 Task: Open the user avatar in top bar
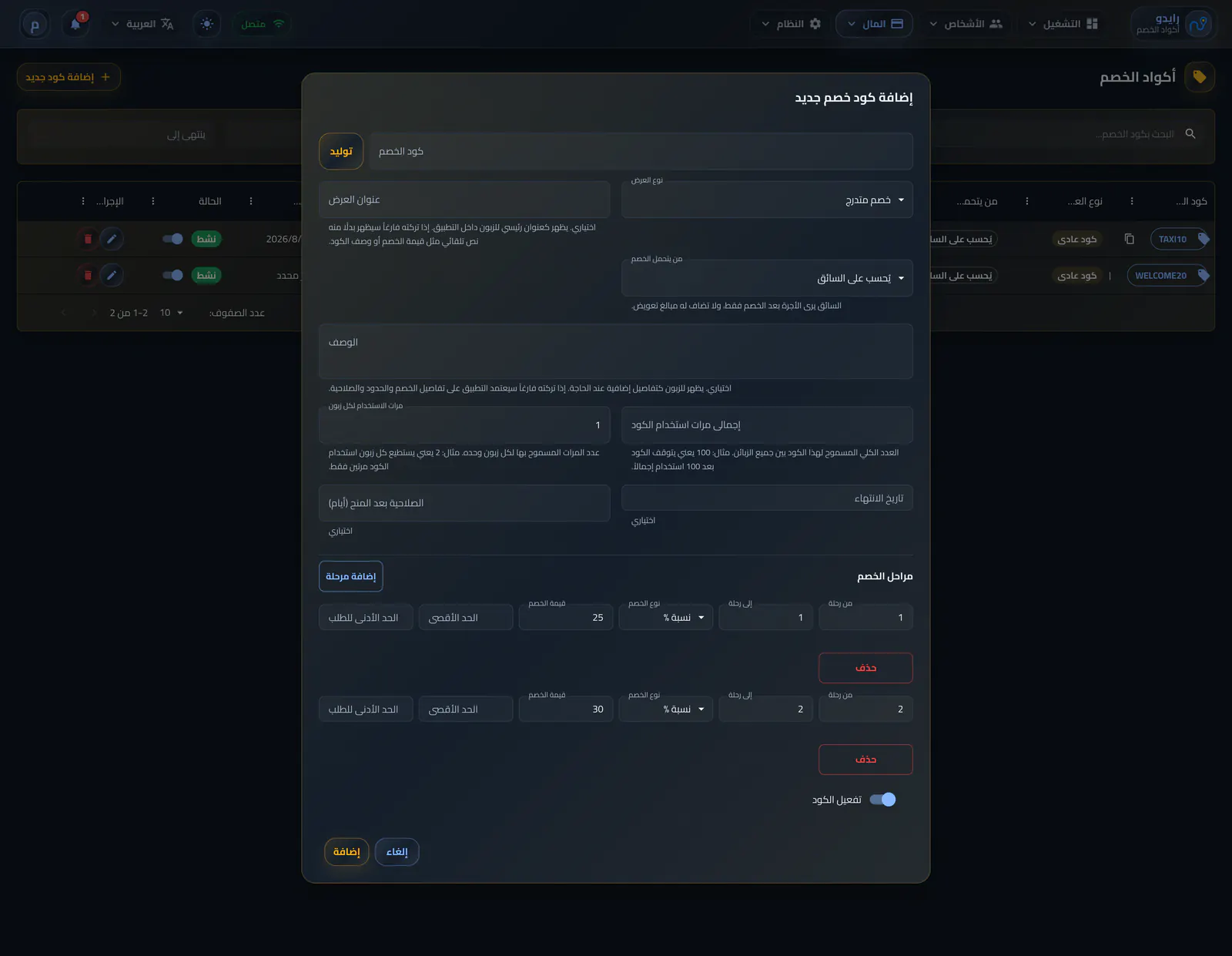point(35,24)
